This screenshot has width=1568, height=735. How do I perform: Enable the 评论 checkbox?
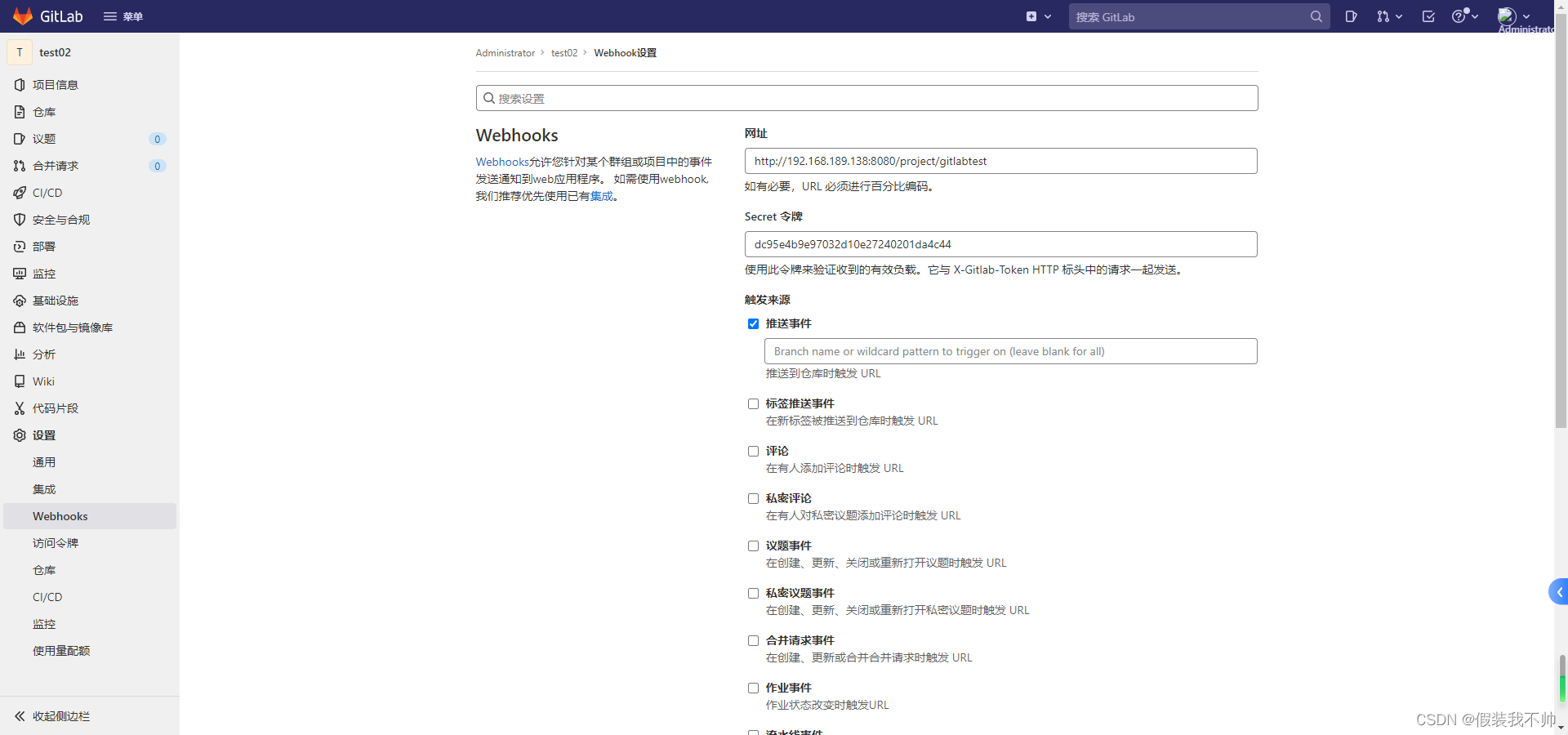tap(753, 452)
